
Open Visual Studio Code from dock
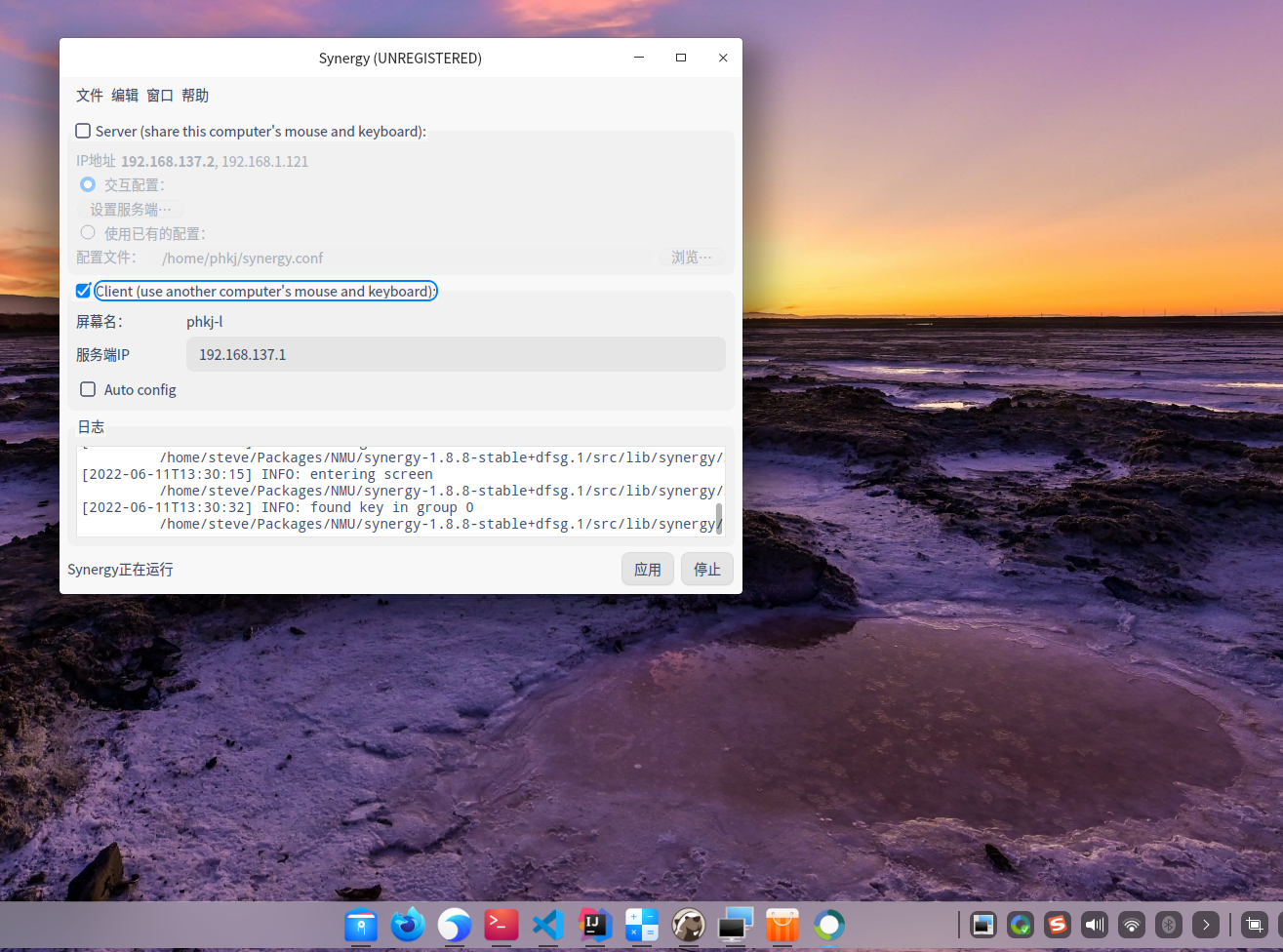click(548, 925)
